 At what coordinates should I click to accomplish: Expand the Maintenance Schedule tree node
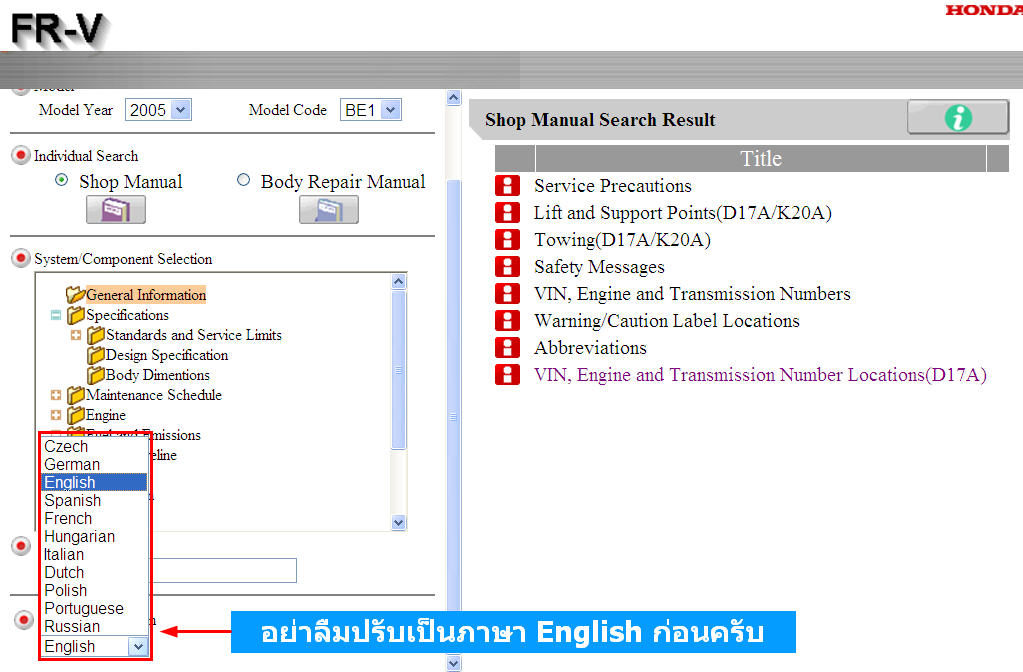pos(56,395)
